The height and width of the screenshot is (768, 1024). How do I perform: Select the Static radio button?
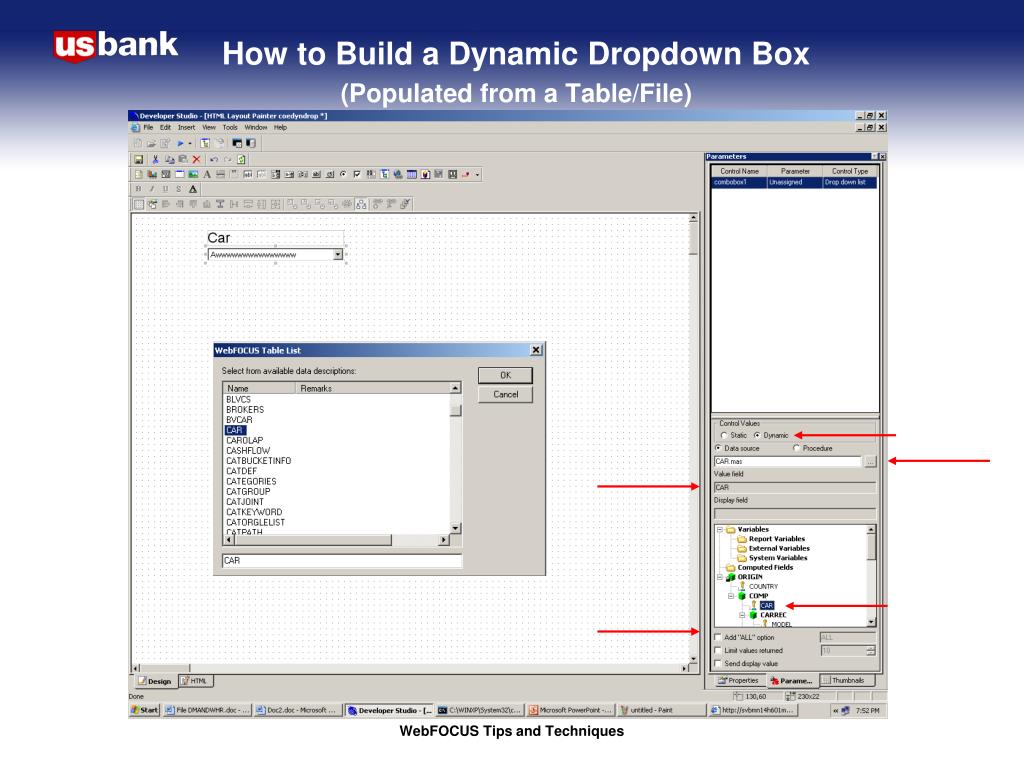coord(724,435)
